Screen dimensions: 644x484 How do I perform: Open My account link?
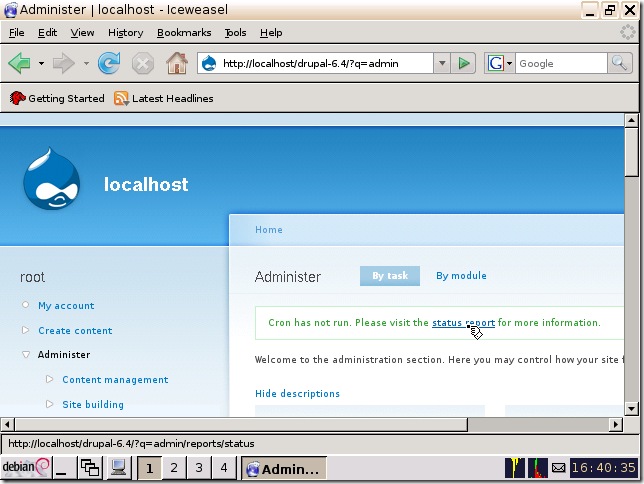coord(66,306)
